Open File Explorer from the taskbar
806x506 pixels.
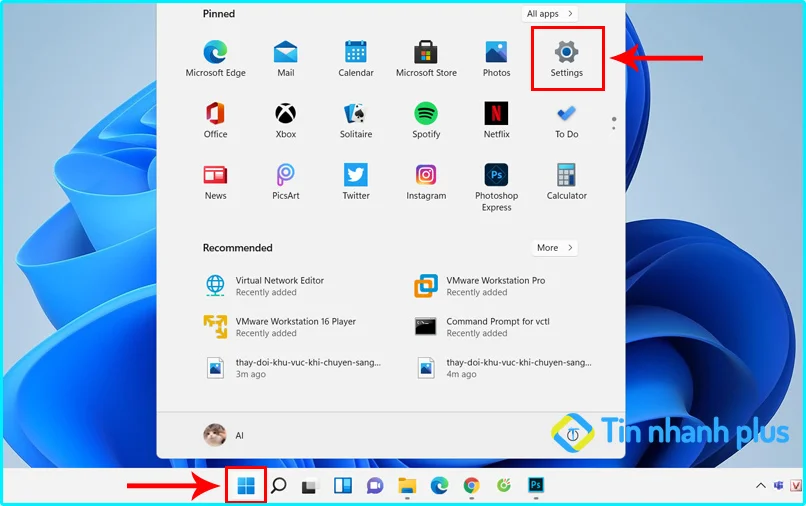pos(407,485)
